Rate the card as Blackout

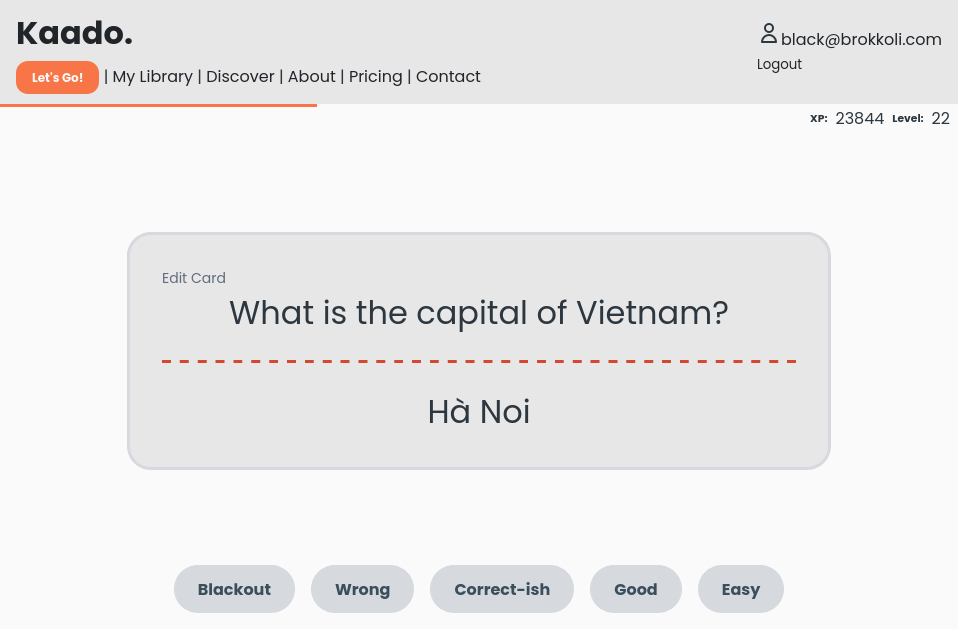coord(235,589)
